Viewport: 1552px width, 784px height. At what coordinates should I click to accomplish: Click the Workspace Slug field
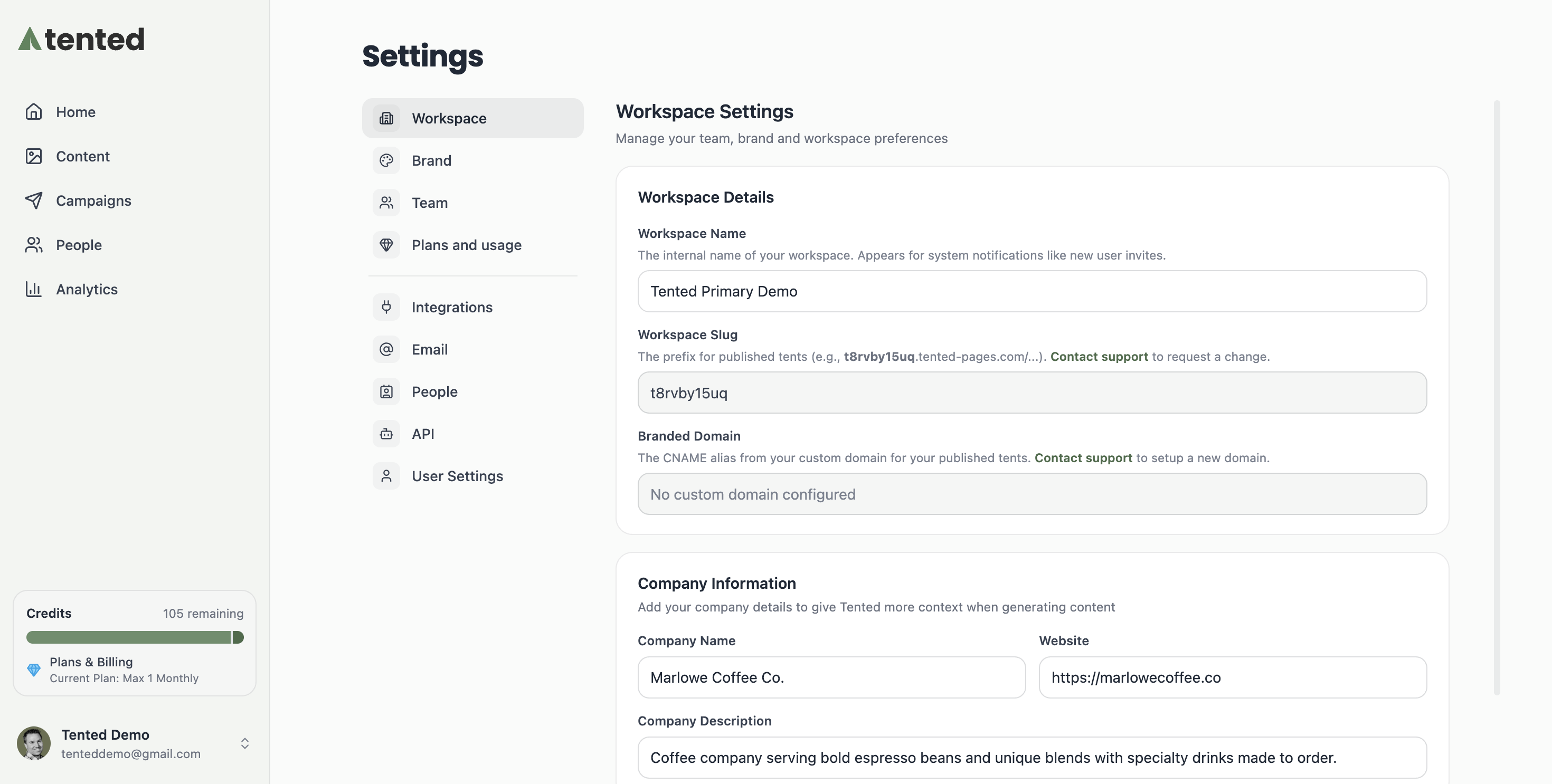[1032, 393]
